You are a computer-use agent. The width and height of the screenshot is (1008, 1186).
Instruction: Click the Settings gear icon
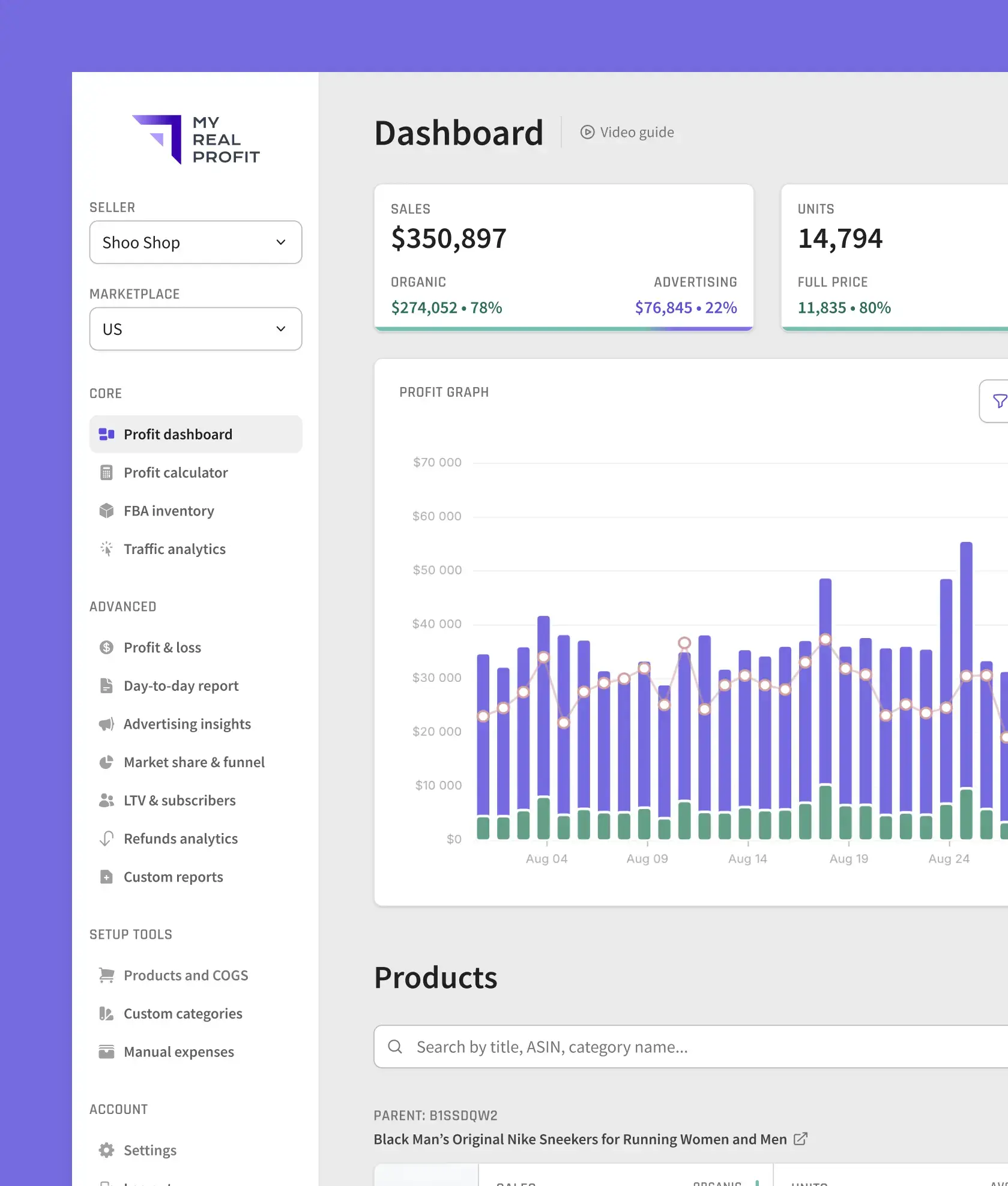click(x=106, y=1151)
